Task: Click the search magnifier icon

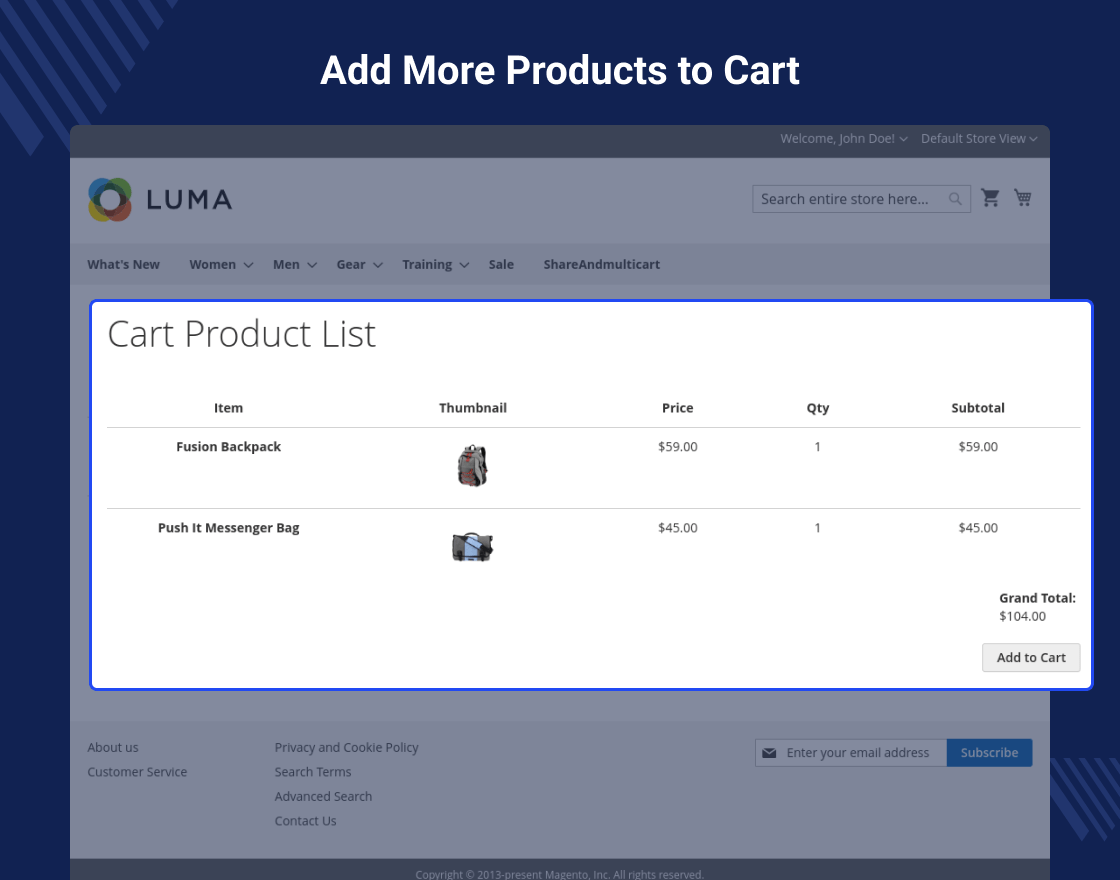Action: 955,199
